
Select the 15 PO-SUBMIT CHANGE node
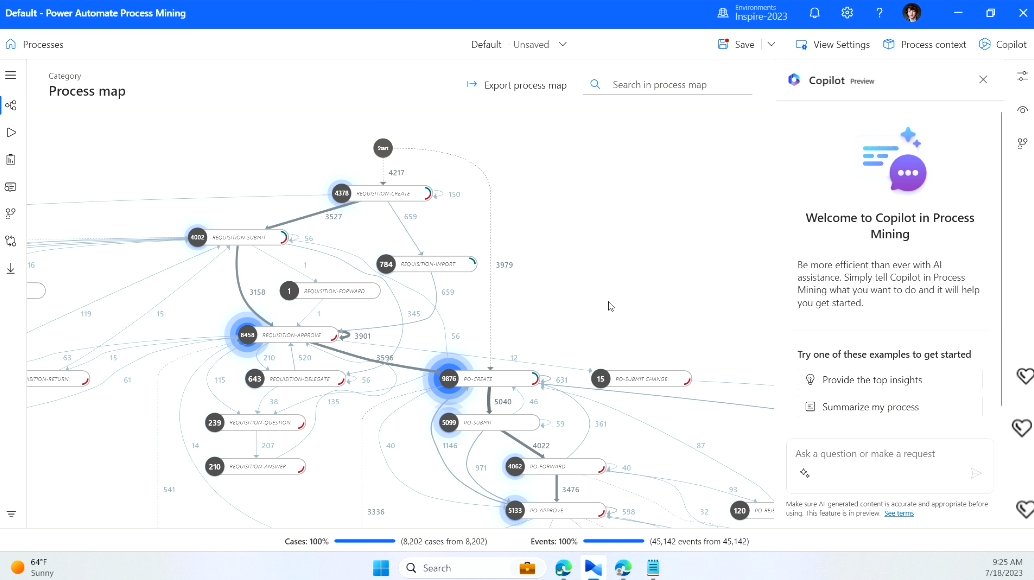(642, 379)
